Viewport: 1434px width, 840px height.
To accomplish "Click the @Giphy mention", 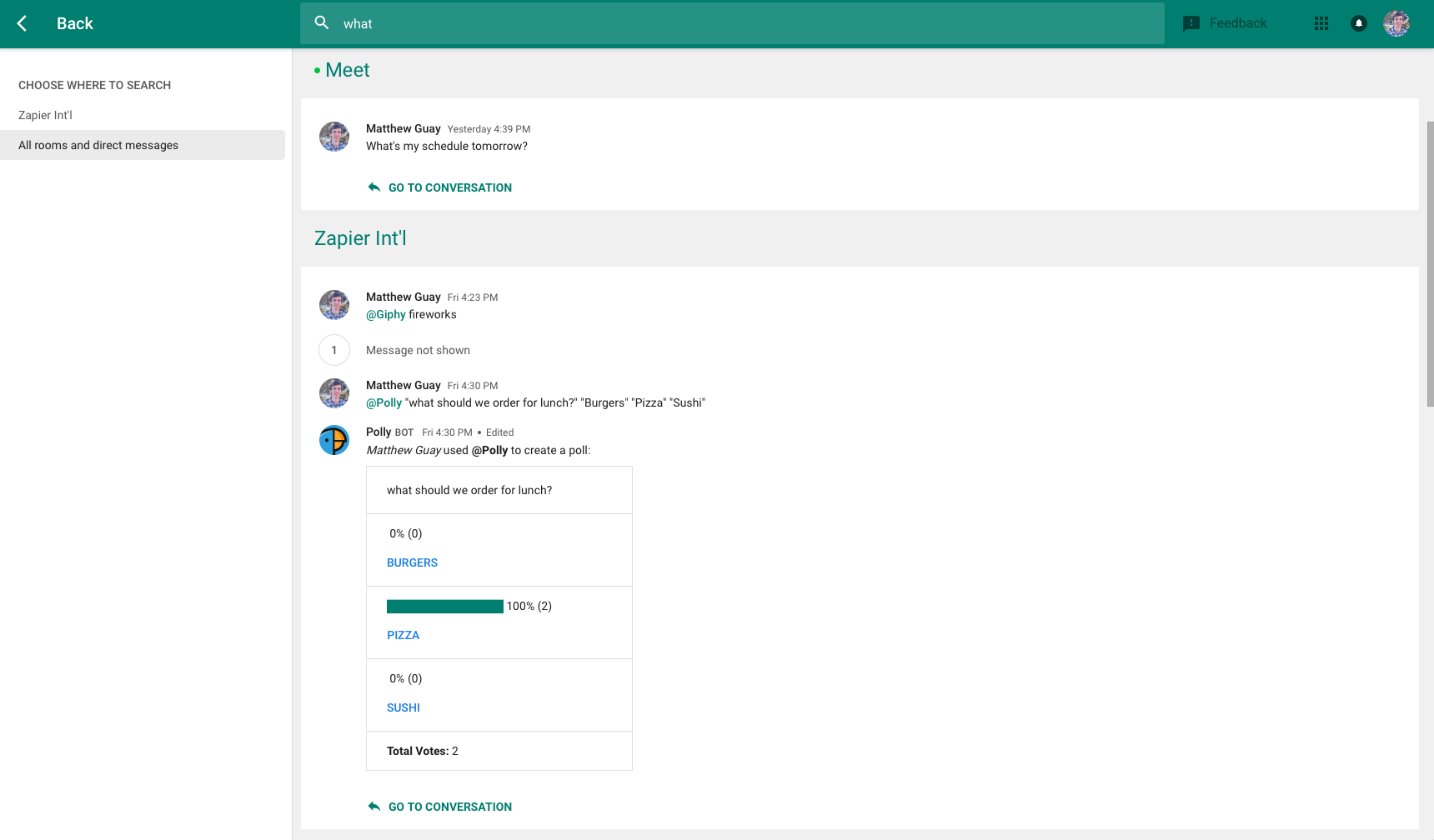I will pos(385,314).
